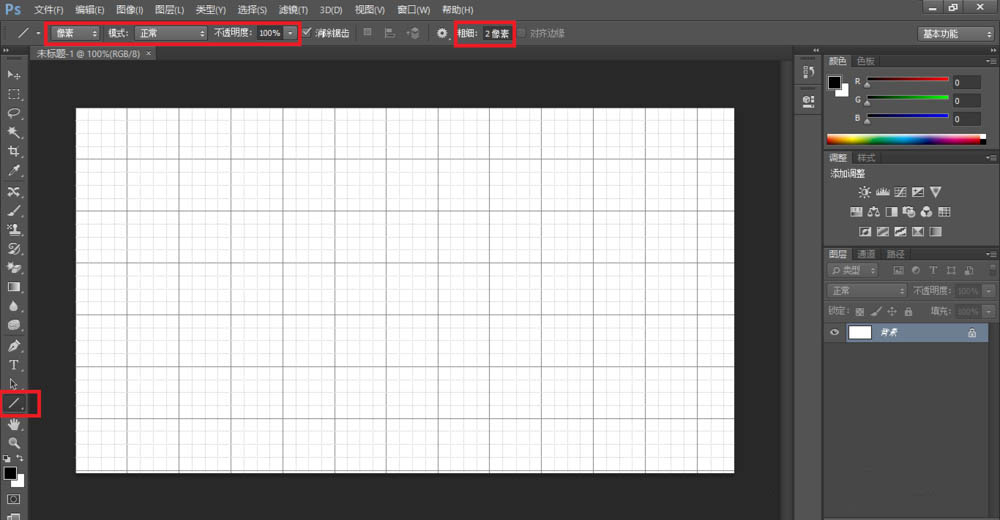Hide the 背景 layer eye icon

pos(834,332)
